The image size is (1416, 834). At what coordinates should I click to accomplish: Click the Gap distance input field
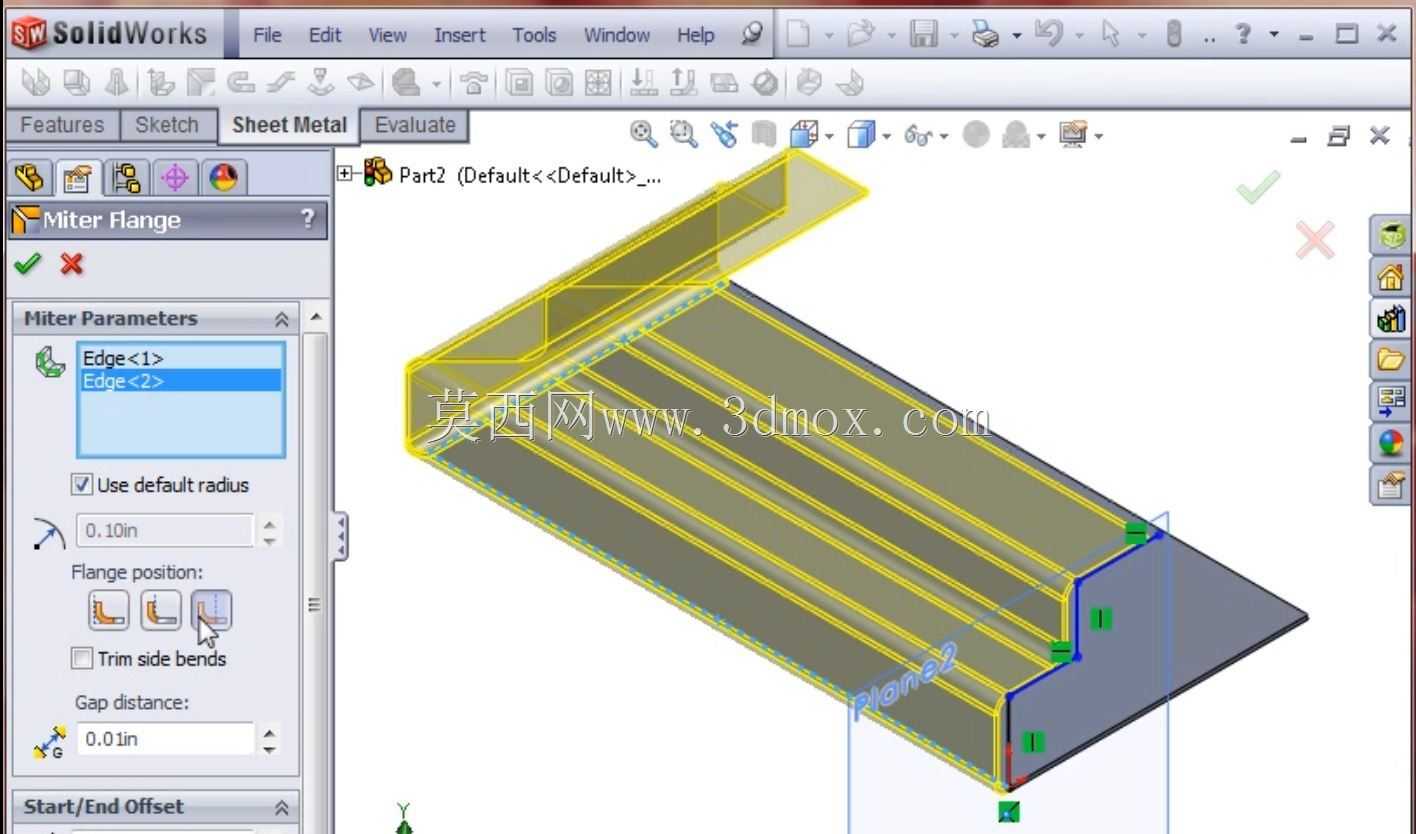pyautogui.click(x=166, y=739)
